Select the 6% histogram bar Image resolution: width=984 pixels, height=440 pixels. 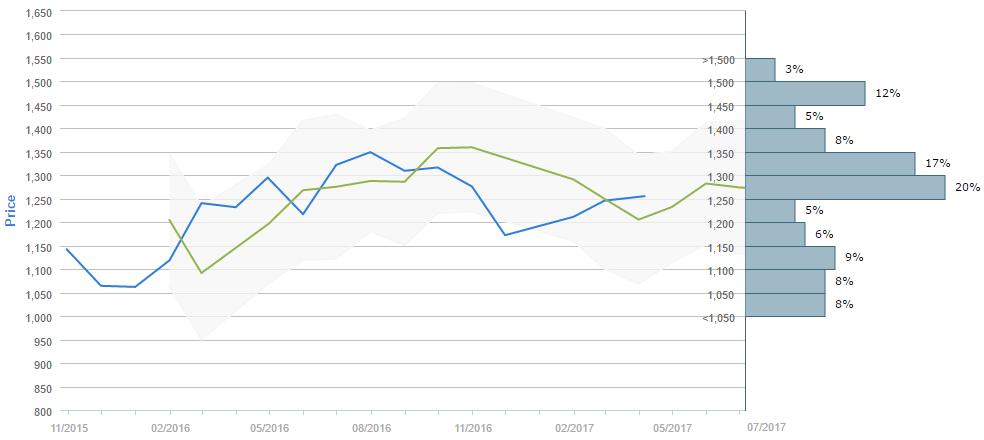pos(775,234)
